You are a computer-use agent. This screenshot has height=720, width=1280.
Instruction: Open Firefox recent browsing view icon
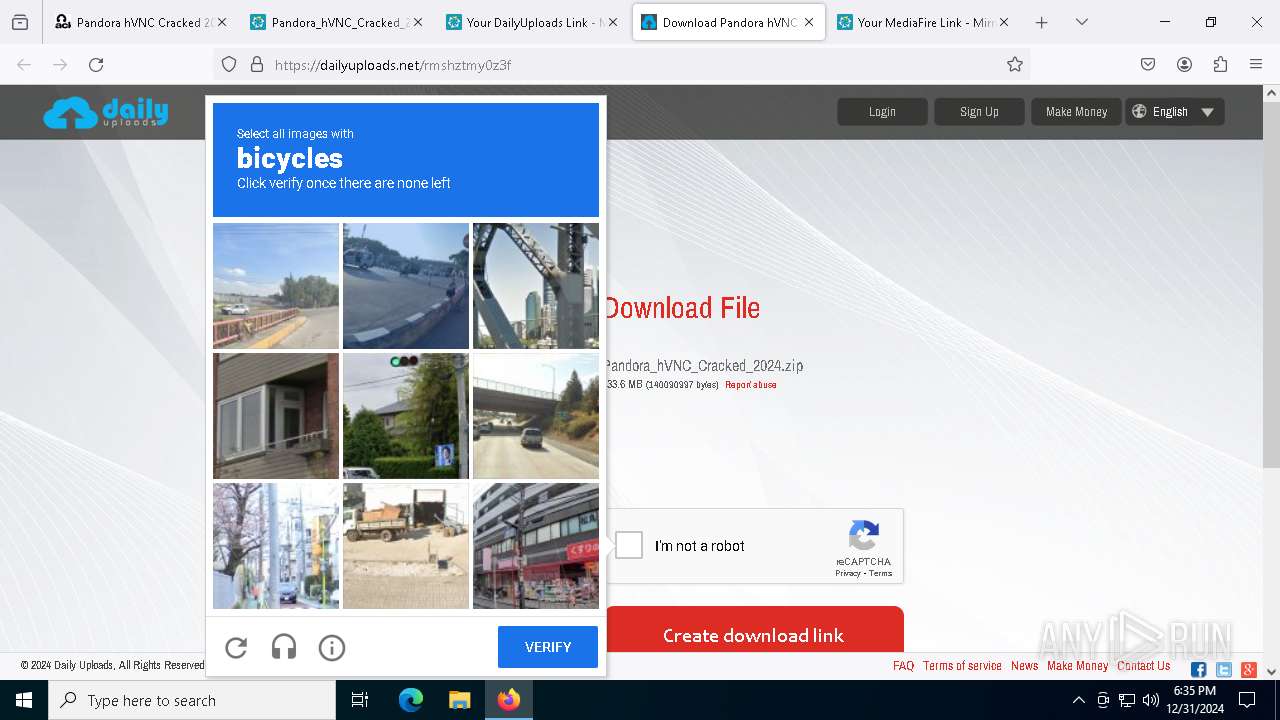[x=20, y=22]
